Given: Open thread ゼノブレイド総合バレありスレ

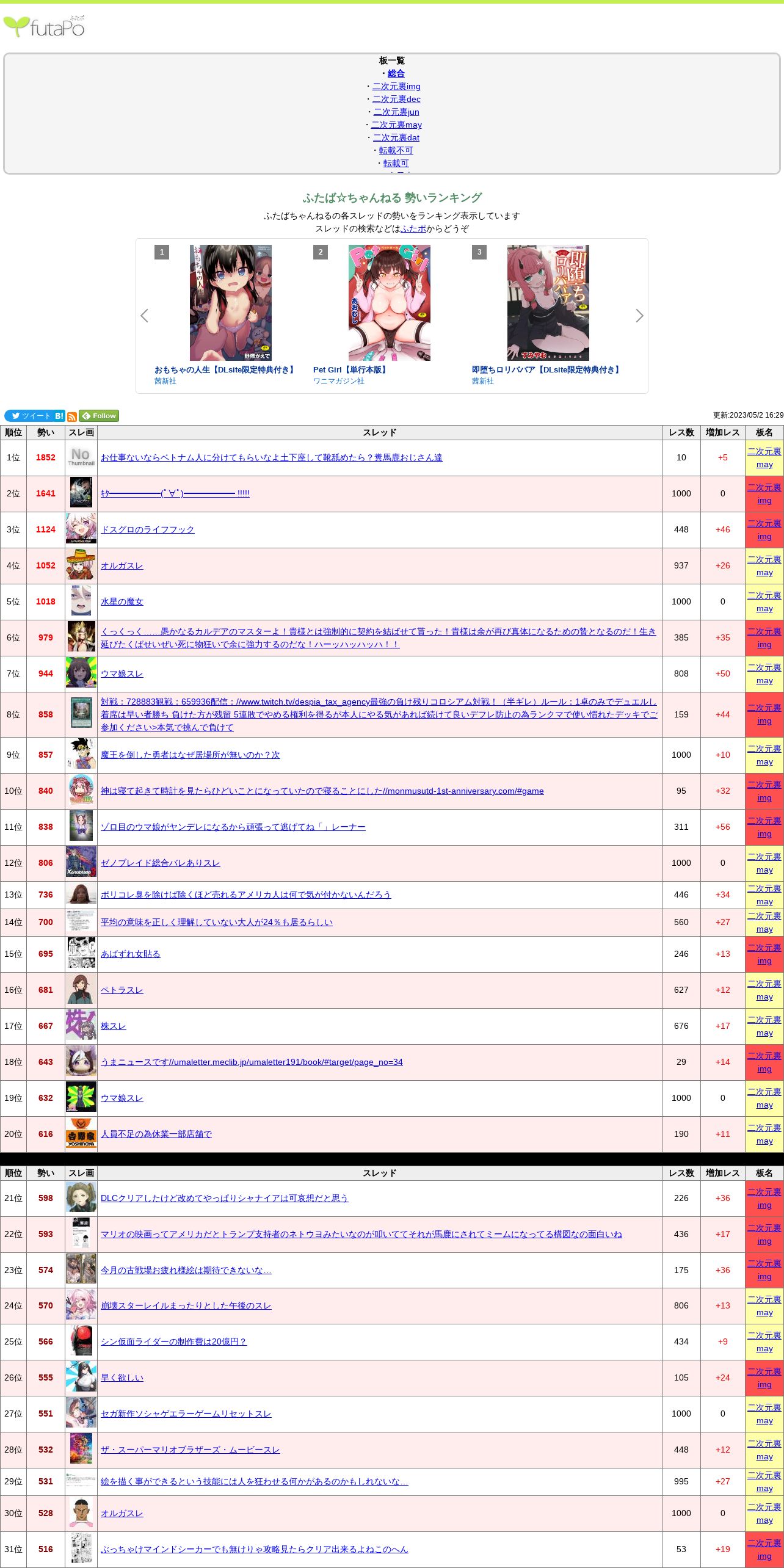Looking at the screenshot, I should [161, 863].
